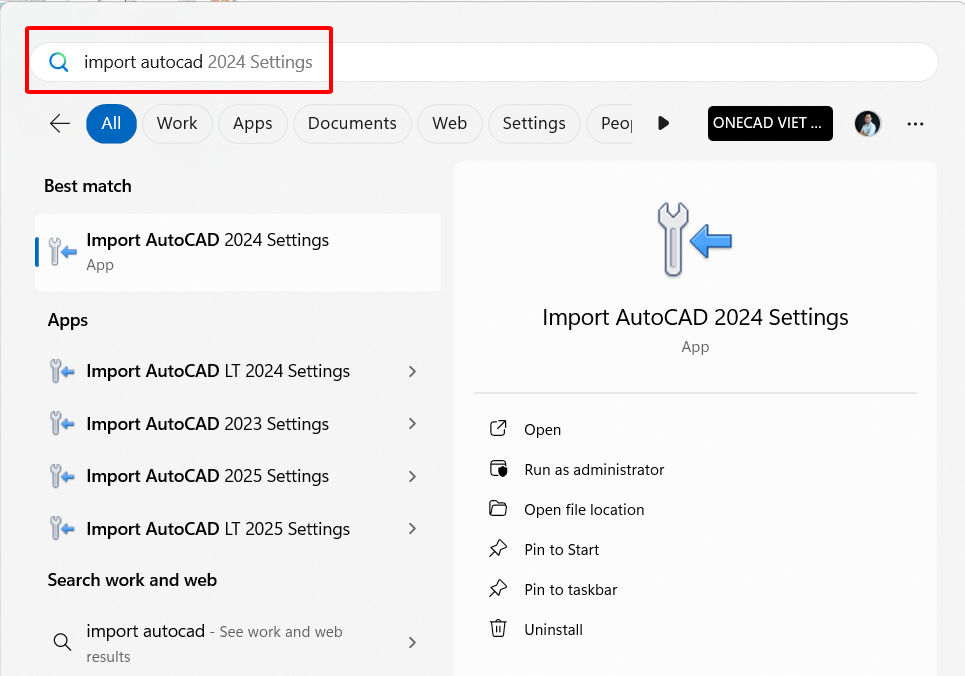Click Open in the details pane

tap(542, 430)
